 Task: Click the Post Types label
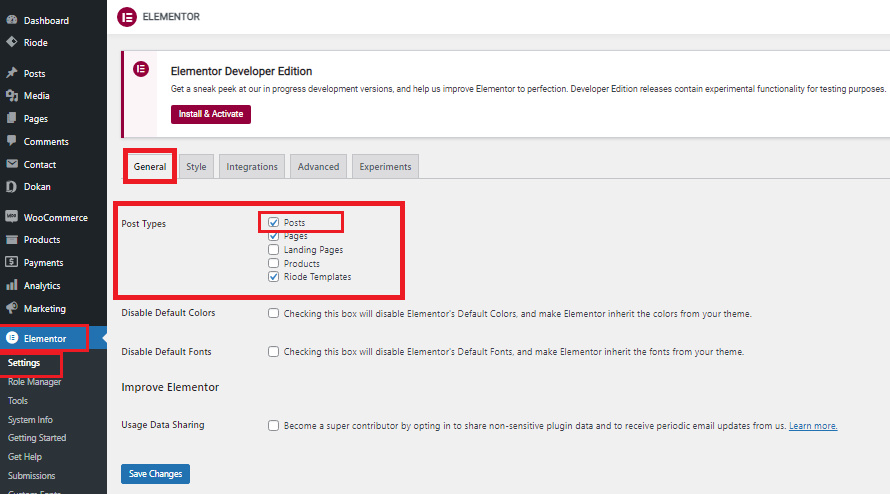pos(144,224)
